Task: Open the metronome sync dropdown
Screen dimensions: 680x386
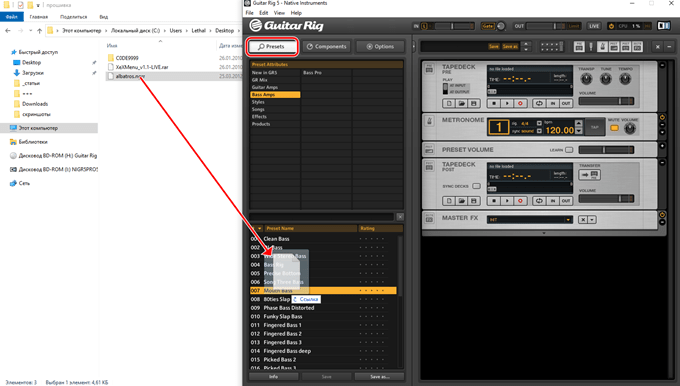Action: tap(539, 131)
